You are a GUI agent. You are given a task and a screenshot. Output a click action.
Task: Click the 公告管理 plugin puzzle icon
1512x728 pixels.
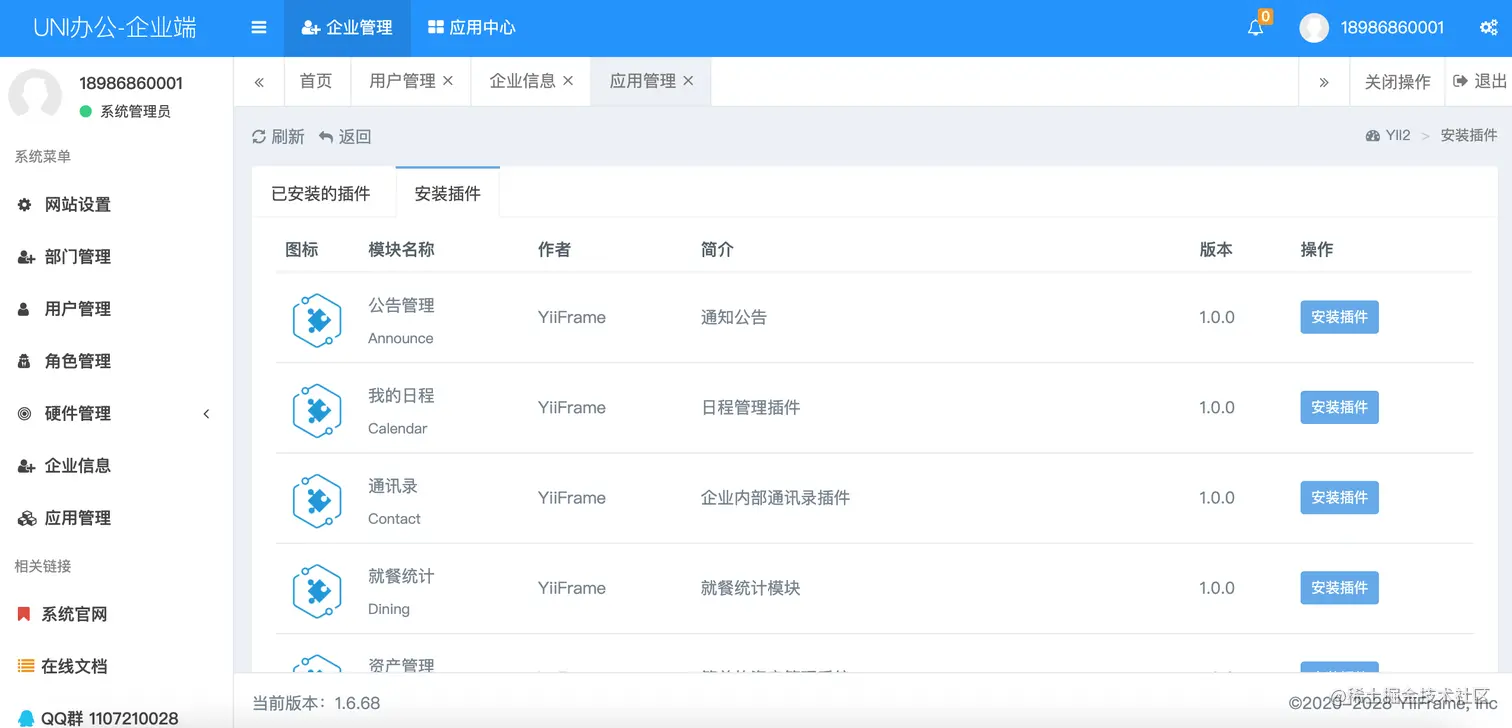tap(317, 317)
